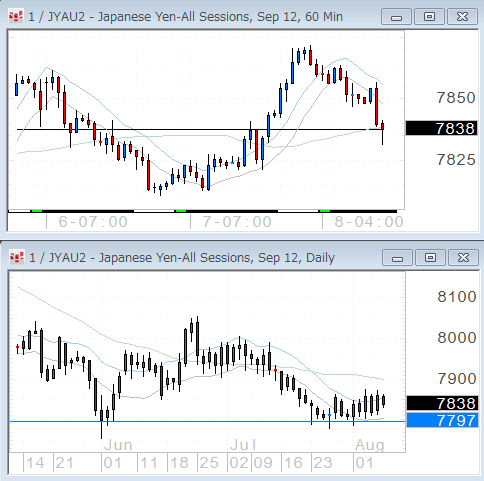Click the 7850 price axis label
Image resolution: width=484 pixels, height=481 pixels.
(x=456, y=98)
